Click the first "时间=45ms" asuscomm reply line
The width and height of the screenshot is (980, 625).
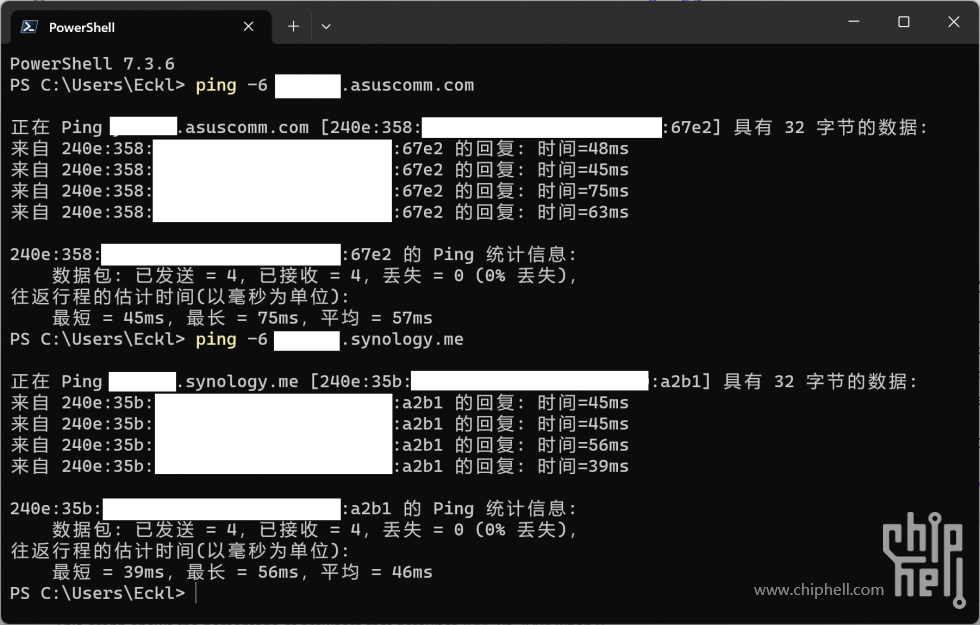320,170
